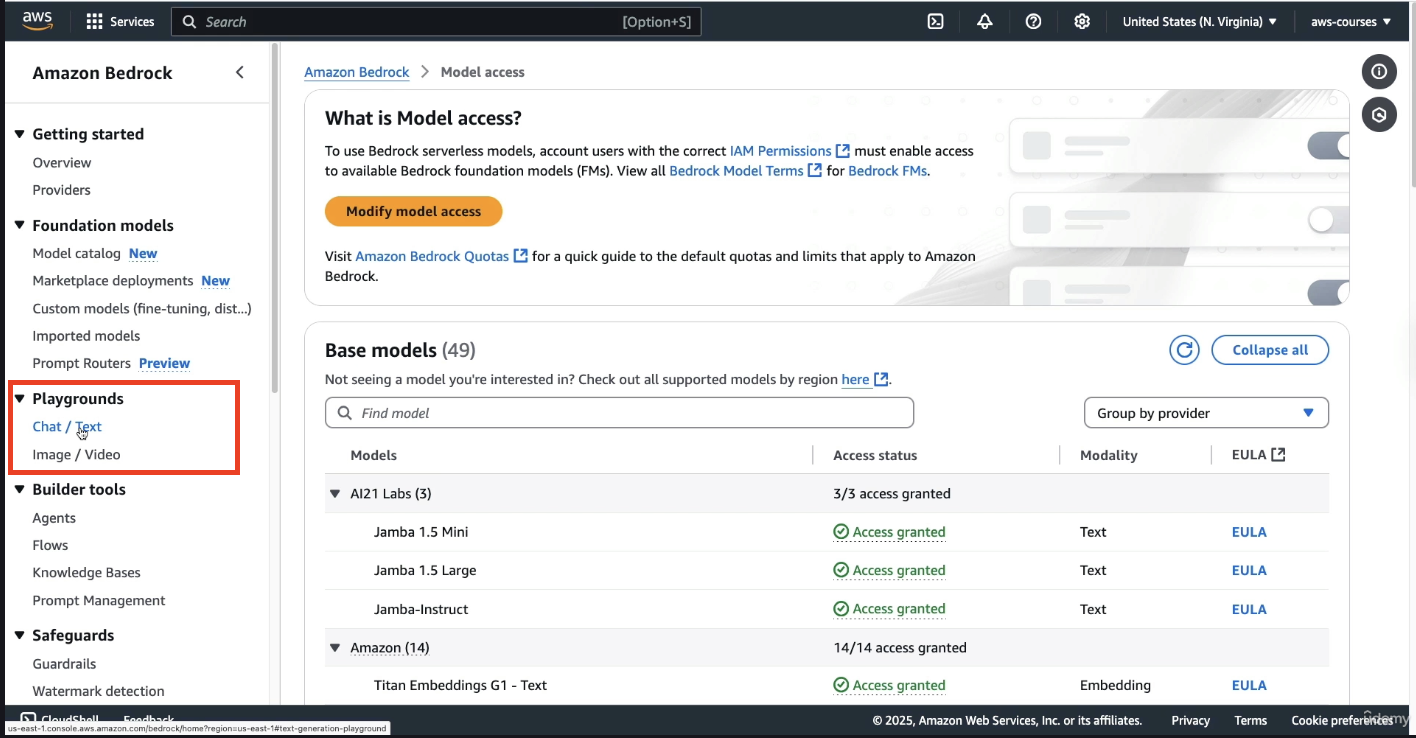Click the hexagon icon below the info icon
The image size is (1416, 738).
(x=1379, y=115)
